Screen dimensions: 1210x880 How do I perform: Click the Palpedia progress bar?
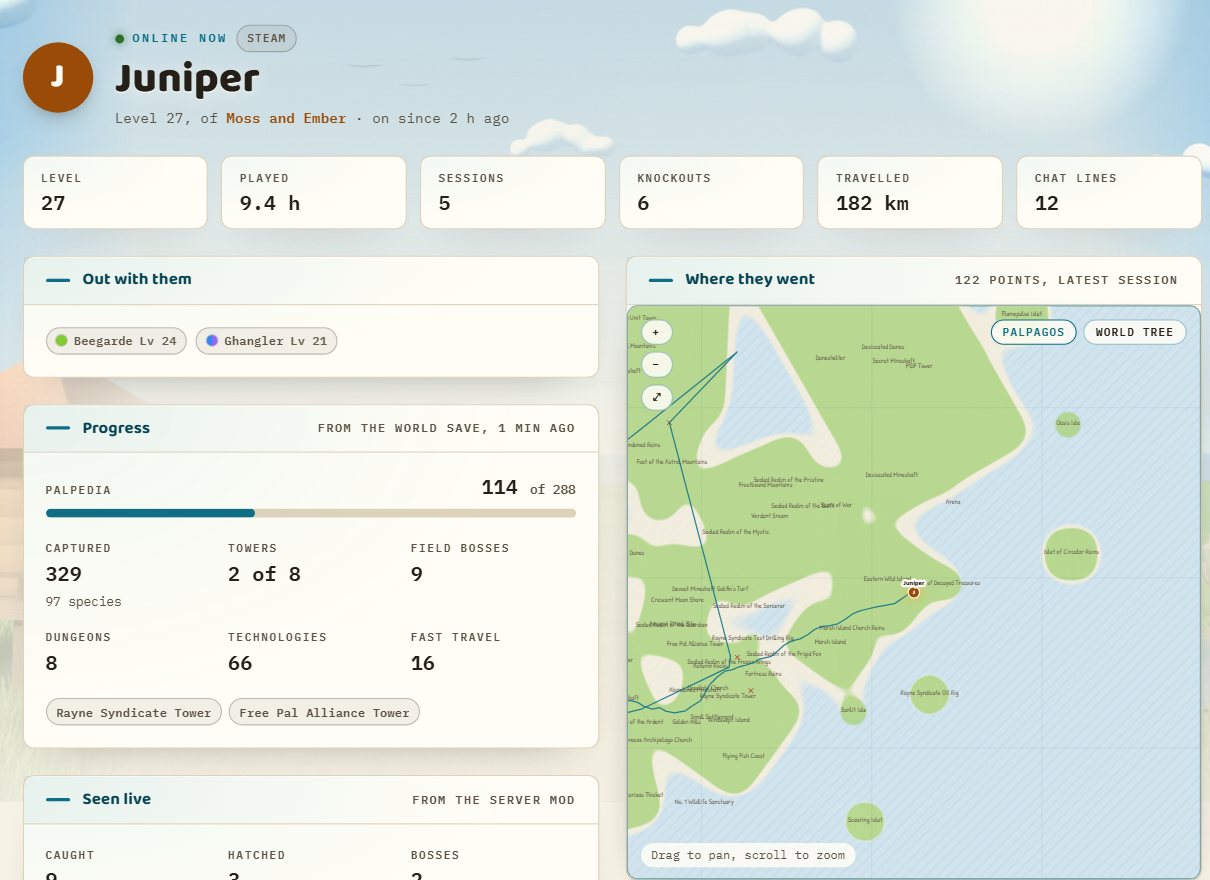(311, 513)
